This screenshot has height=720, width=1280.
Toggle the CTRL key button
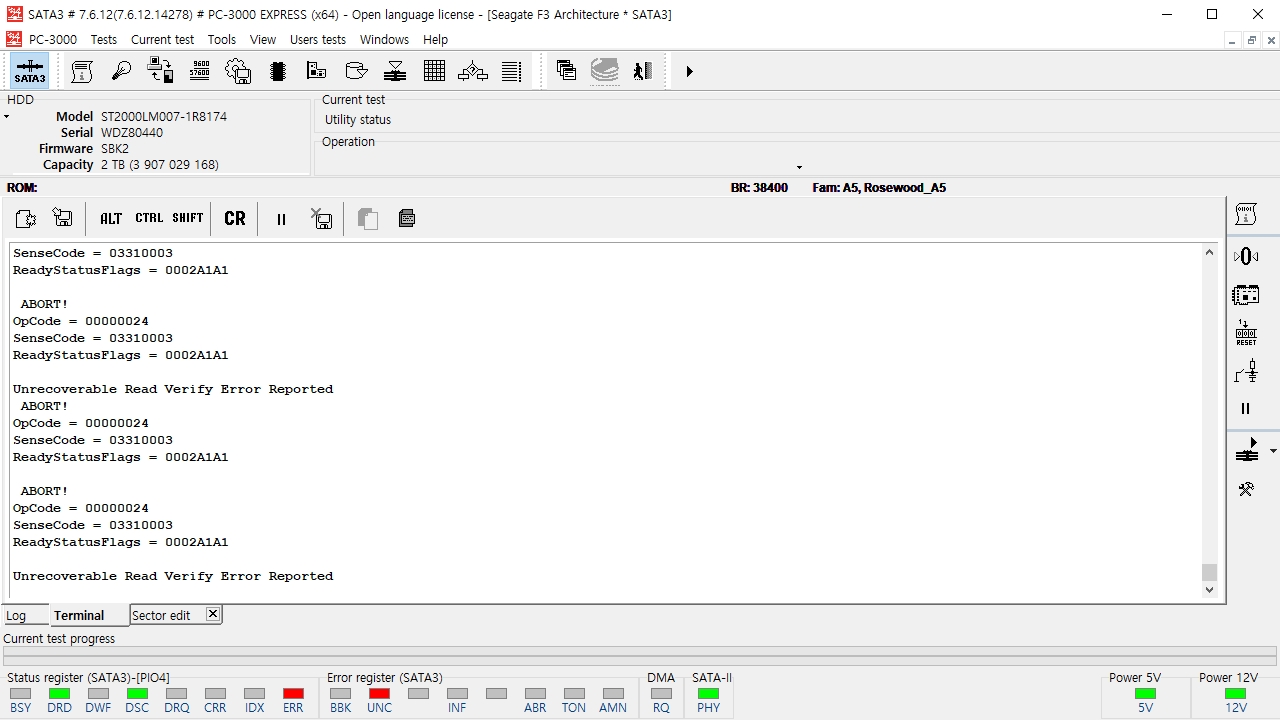point(149,219)
